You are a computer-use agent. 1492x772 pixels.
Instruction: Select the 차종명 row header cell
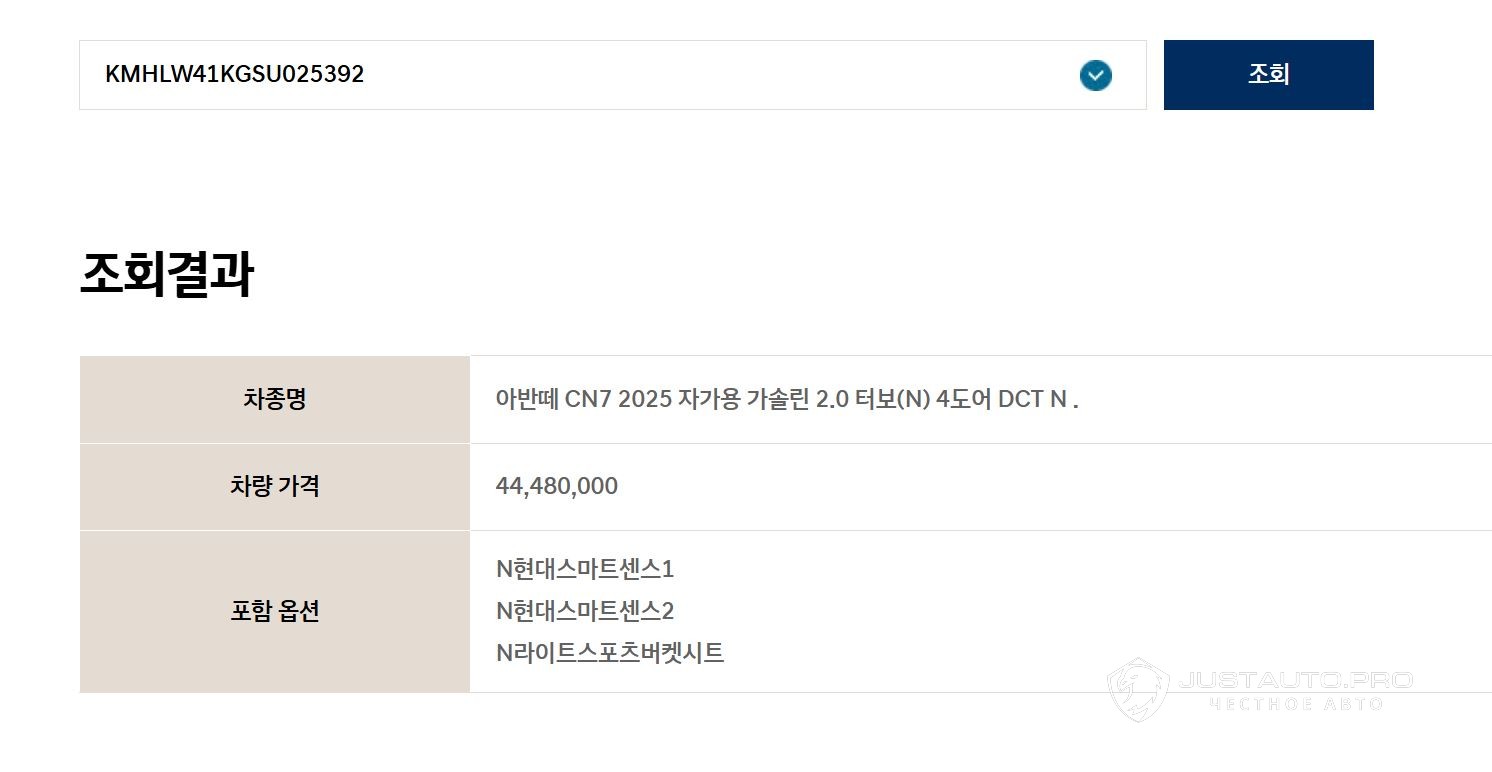274,400
